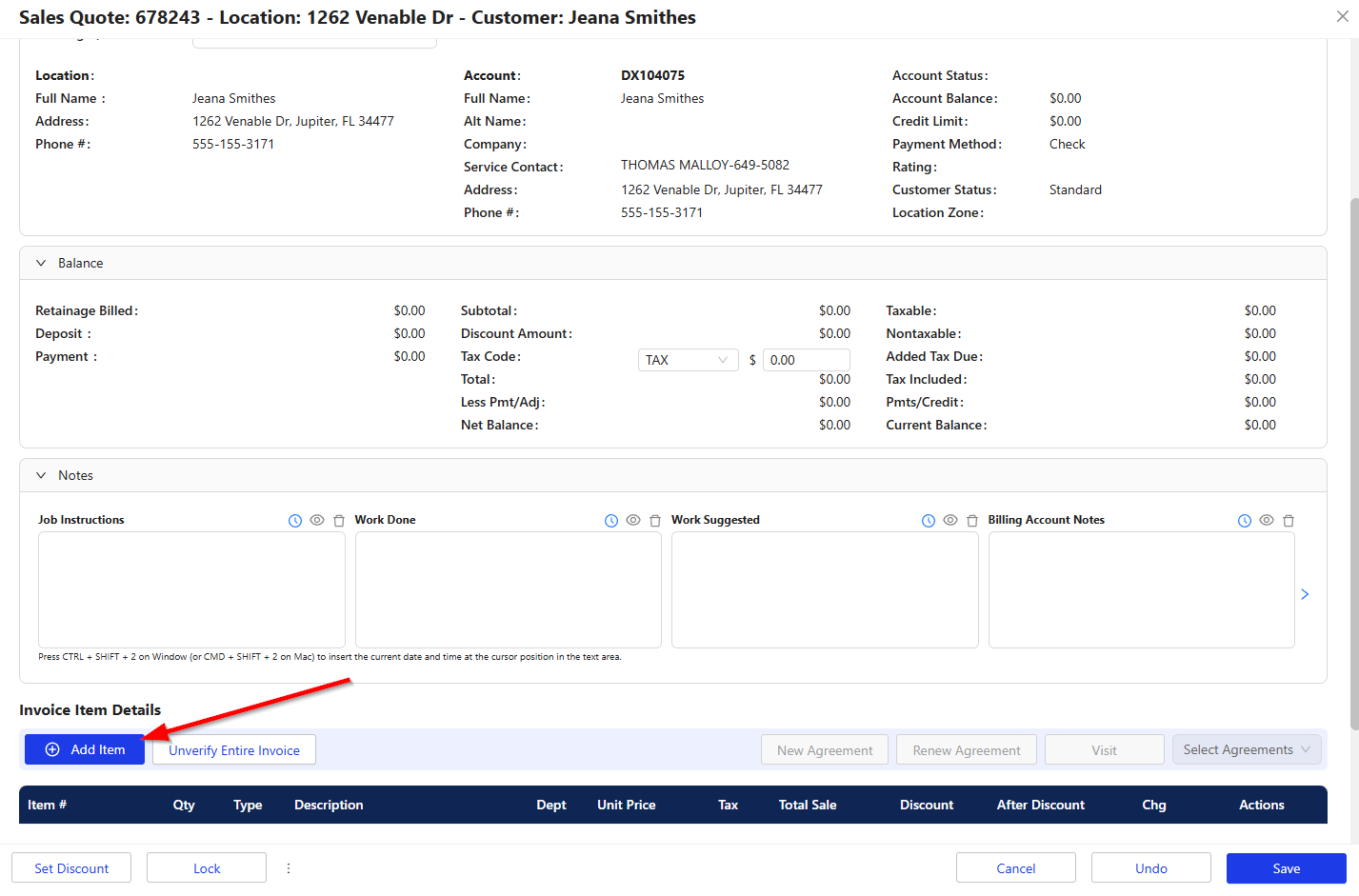The height and width of the screenshot is (896, 1359).
Task: Delete Billing Account Notes via trash icon
Action: pos(1289,521)
